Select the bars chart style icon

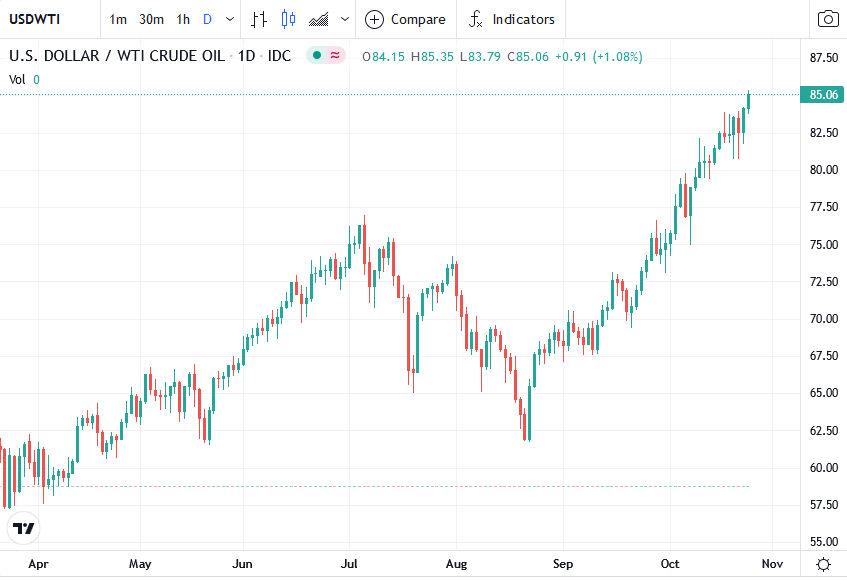(259, 19)
